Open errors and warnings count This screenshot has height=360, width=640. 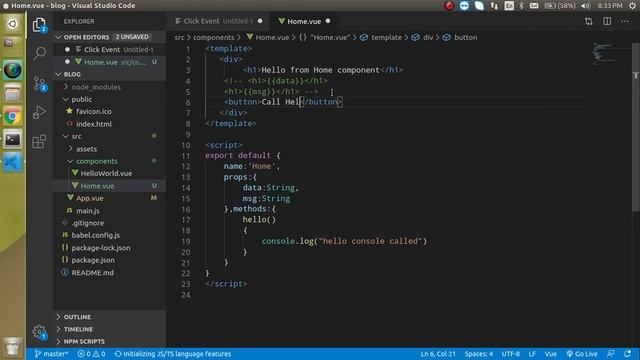[x=91, y=354]
